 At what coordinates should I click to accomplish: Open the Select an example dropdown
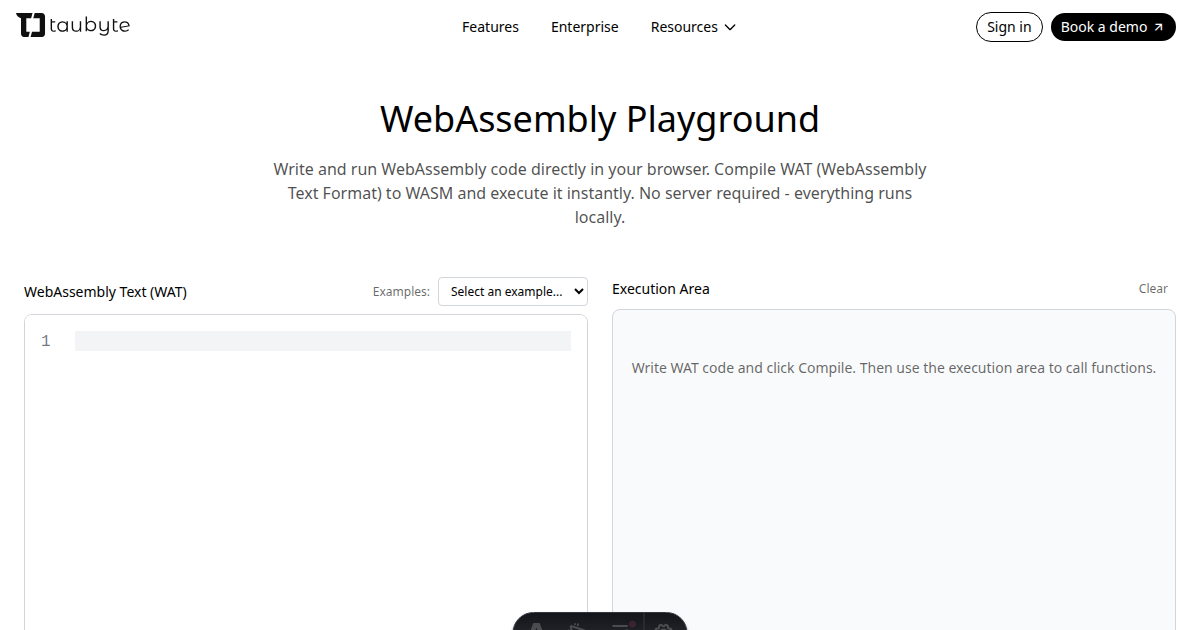(x=513, y=291)
